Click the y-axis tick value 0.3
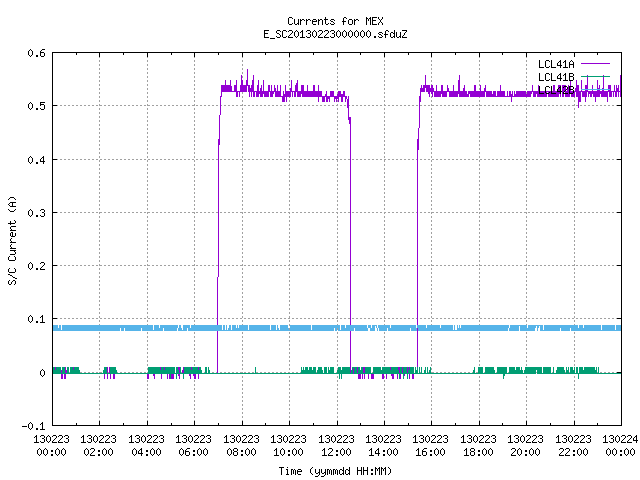Viewport: 640px width, 480px height. point(36,213)
